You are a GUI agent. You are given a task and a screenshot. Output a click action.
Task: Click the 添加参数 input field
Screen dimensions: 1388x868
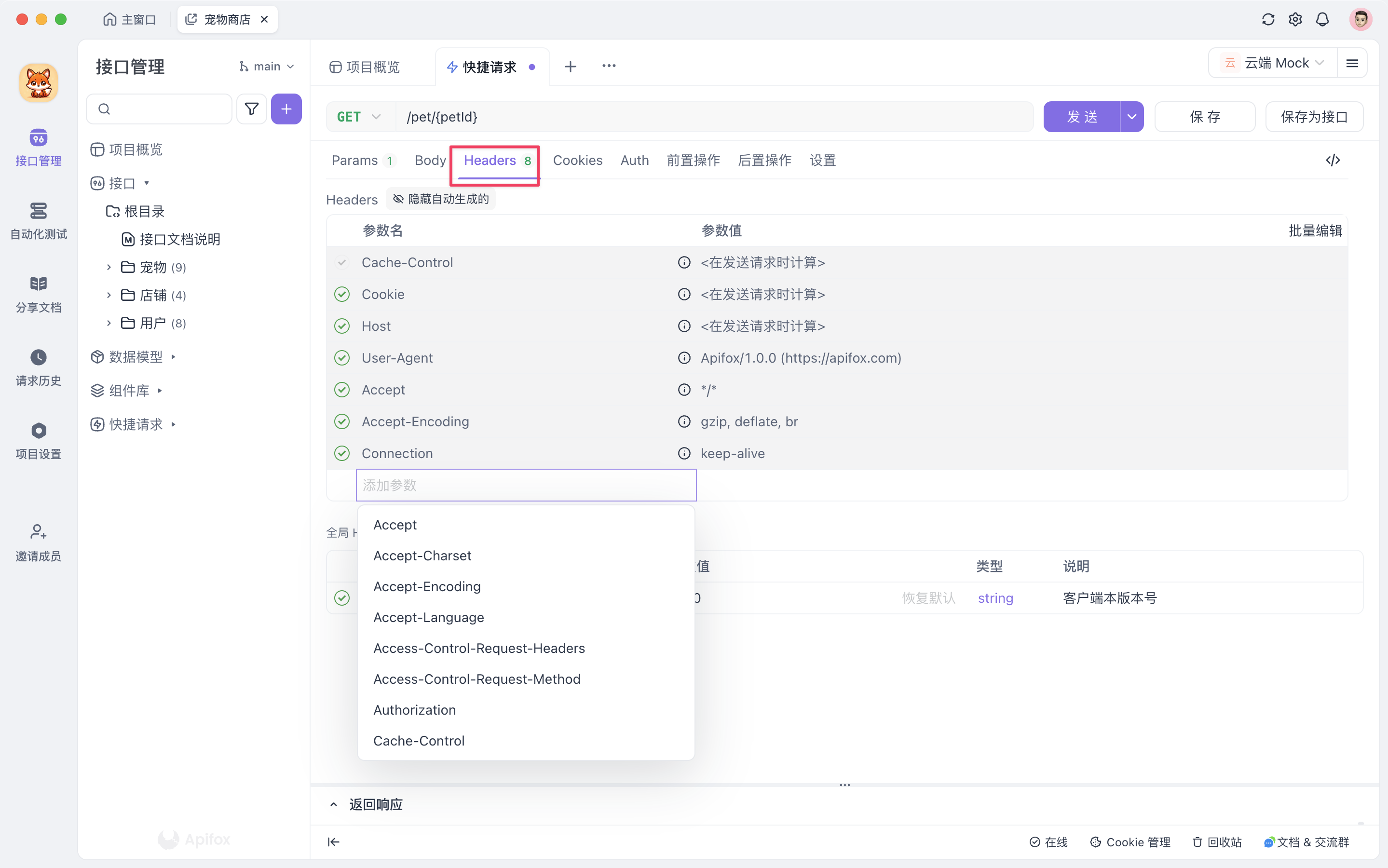[526, 485]
